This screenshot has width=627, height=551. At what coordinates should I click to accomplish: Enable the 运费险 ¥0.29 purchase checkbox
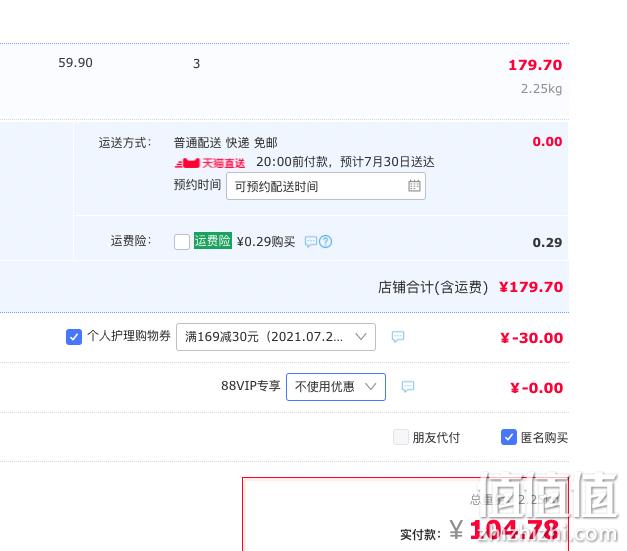tap(182, 242)
